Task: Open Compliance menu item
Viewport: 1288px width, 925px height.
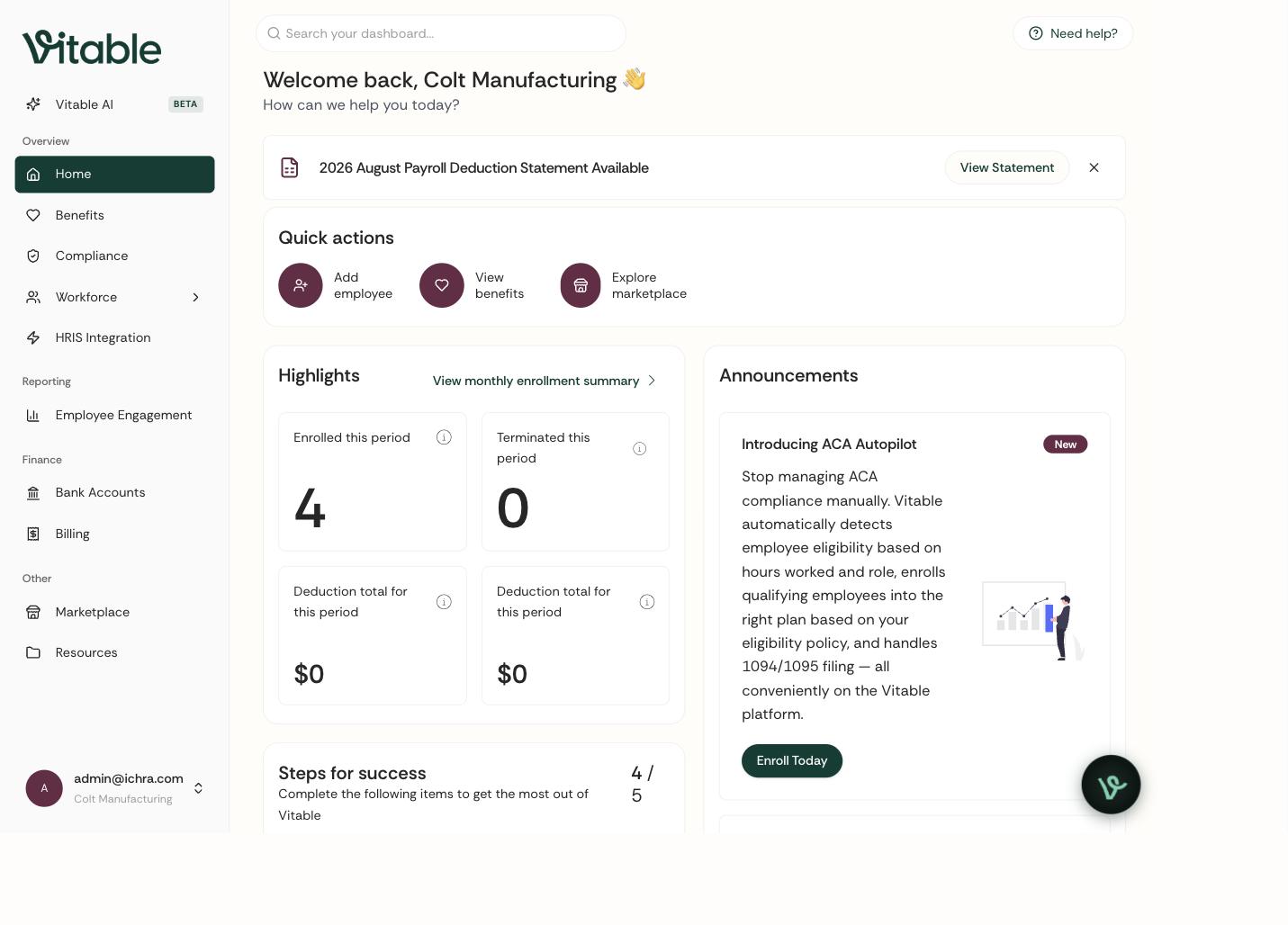Action: click(114, 256)
